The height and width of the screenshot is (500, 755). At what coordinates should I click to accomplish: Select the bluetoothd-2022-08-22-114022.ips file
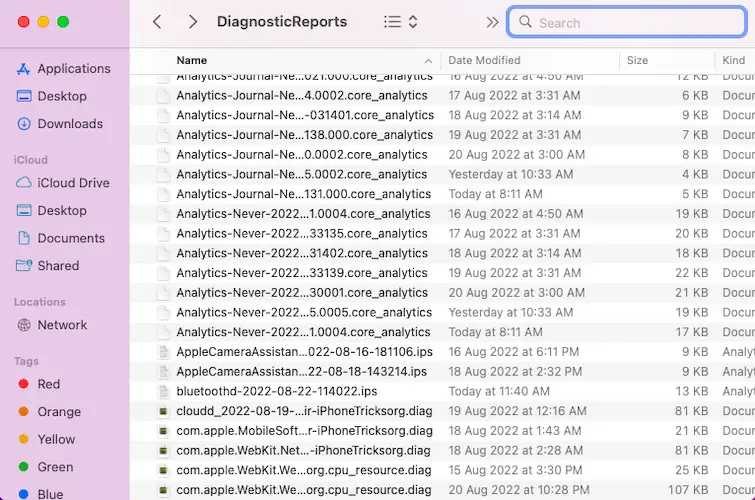277,391
